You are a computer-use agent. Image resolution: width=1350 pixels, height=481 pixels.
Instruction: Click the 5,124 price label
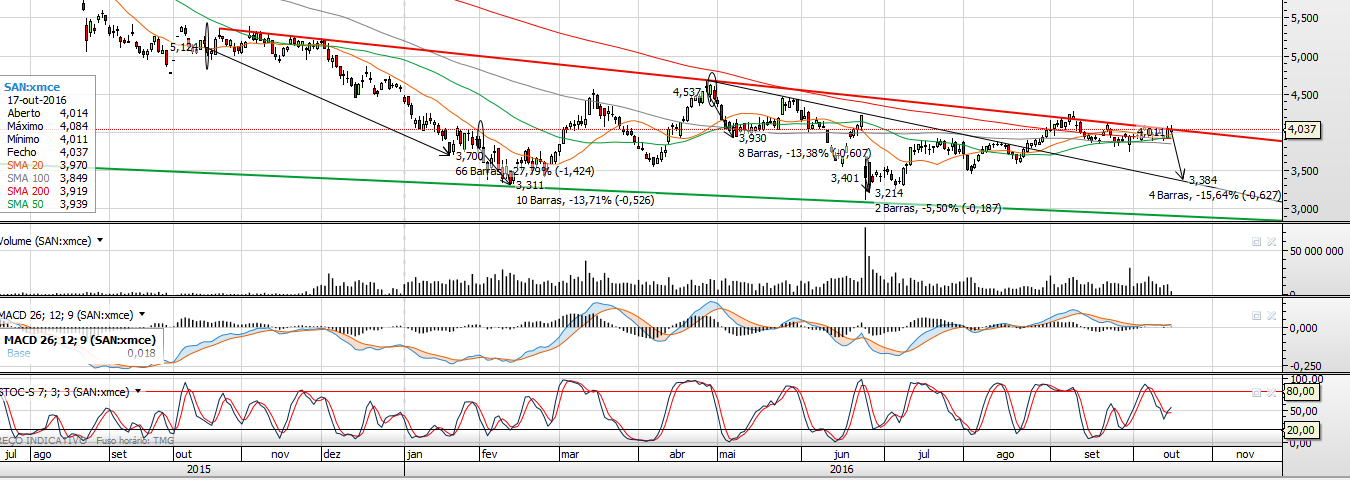click(x=184, y=47)
